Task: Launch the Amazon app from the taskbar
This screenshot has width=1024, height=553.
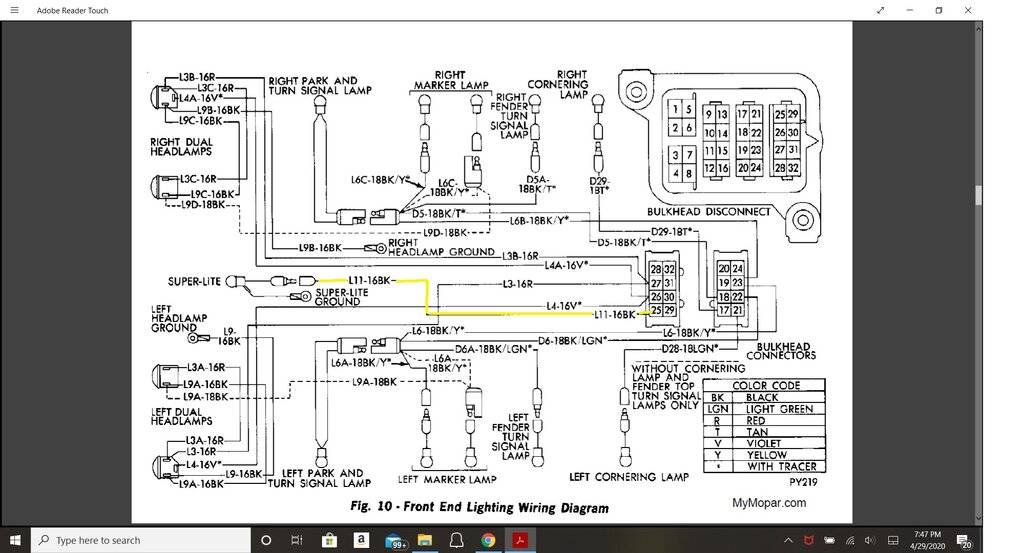Action: pyautogui.click(x=360, y=540)
